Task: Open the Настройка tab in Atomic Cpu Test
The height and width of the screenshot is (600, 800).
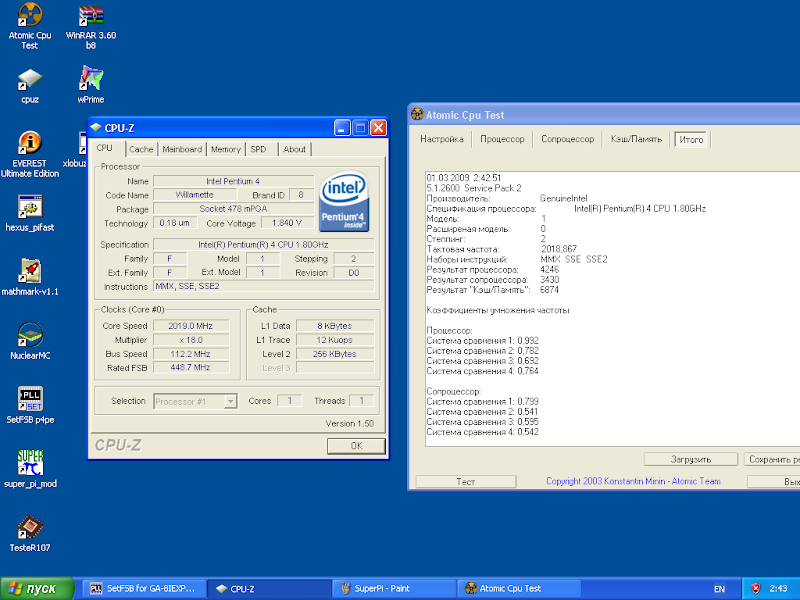Action: [x=442, y=139]
